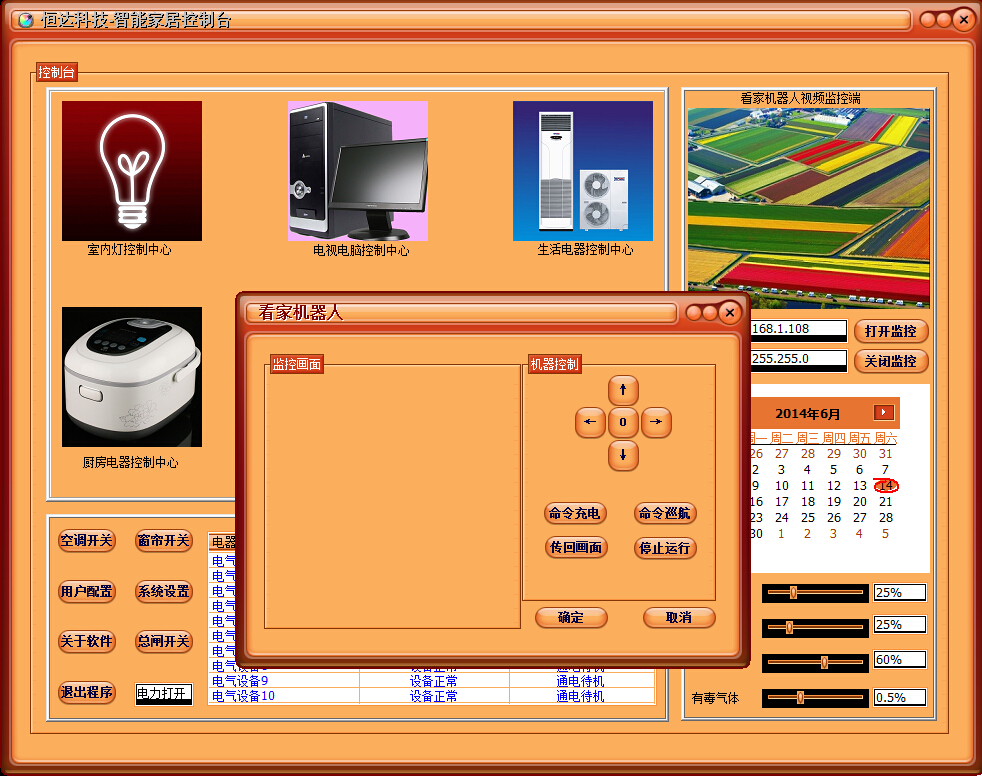The image size is (982, 776).
Task: Move robot left with the left arrow
Action: 590,423
